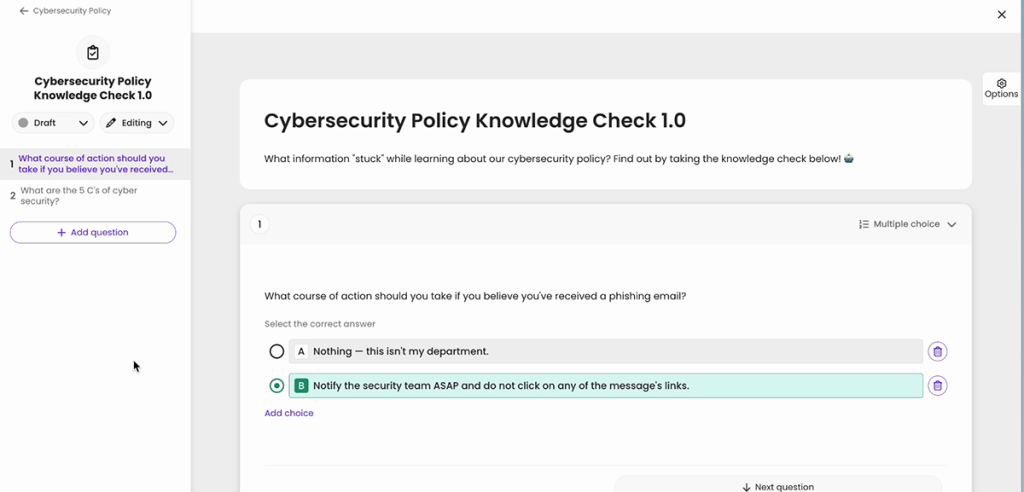
Task: Delete choice A using its trash icon
Action: point(937,351)
